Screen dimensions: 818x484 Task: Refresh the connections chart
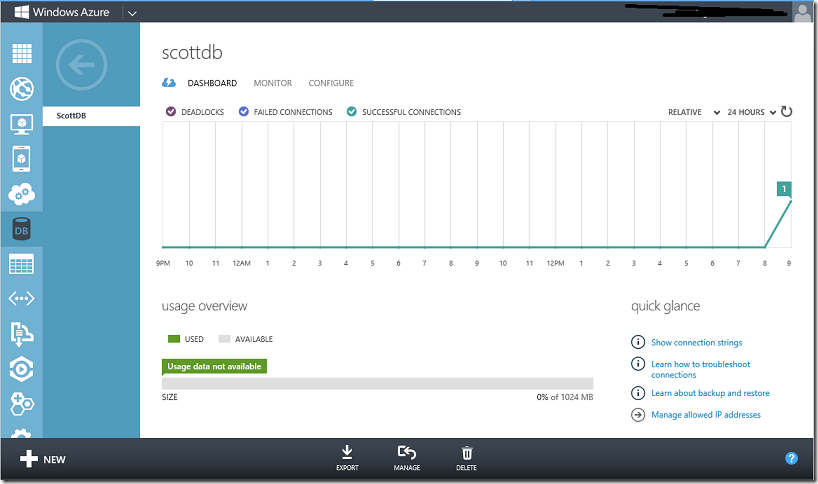(x=786, y=112)
